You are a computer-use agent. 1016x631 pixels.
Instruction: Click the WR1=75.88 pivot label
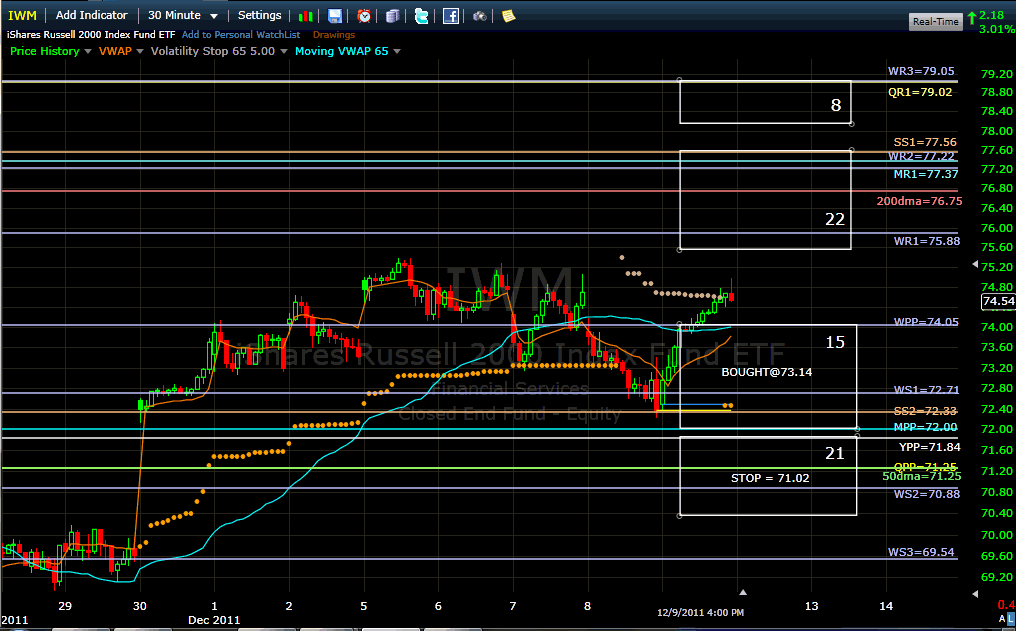point(927,241)
